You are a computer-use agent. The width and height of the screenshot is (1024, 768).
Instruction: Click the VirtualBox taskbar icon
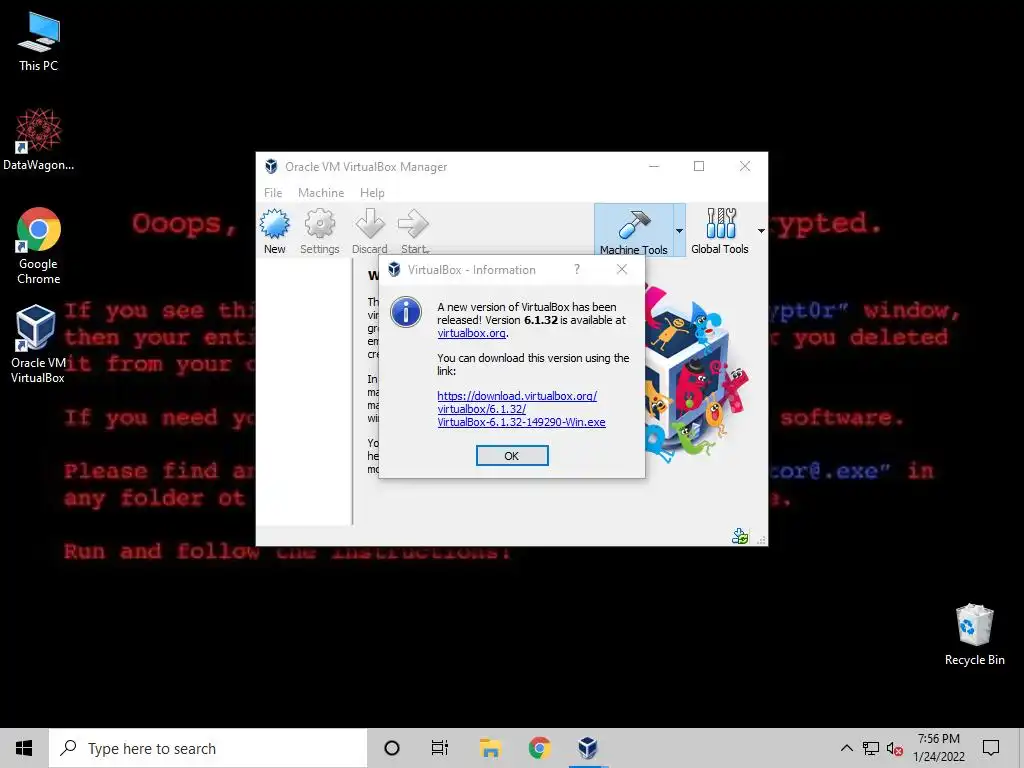(x=588, y=748)
